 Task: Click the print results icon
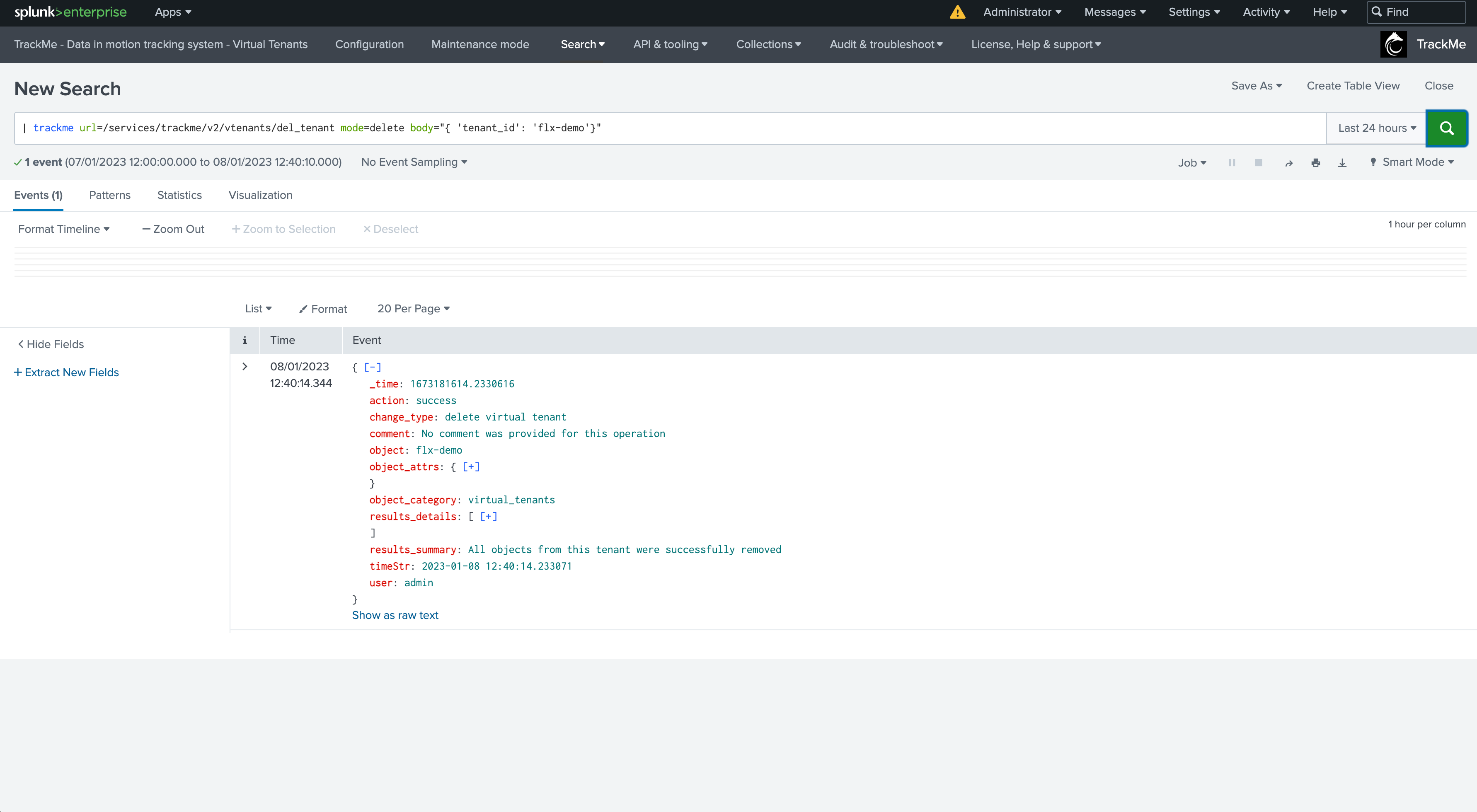[x=1315, y=163]
